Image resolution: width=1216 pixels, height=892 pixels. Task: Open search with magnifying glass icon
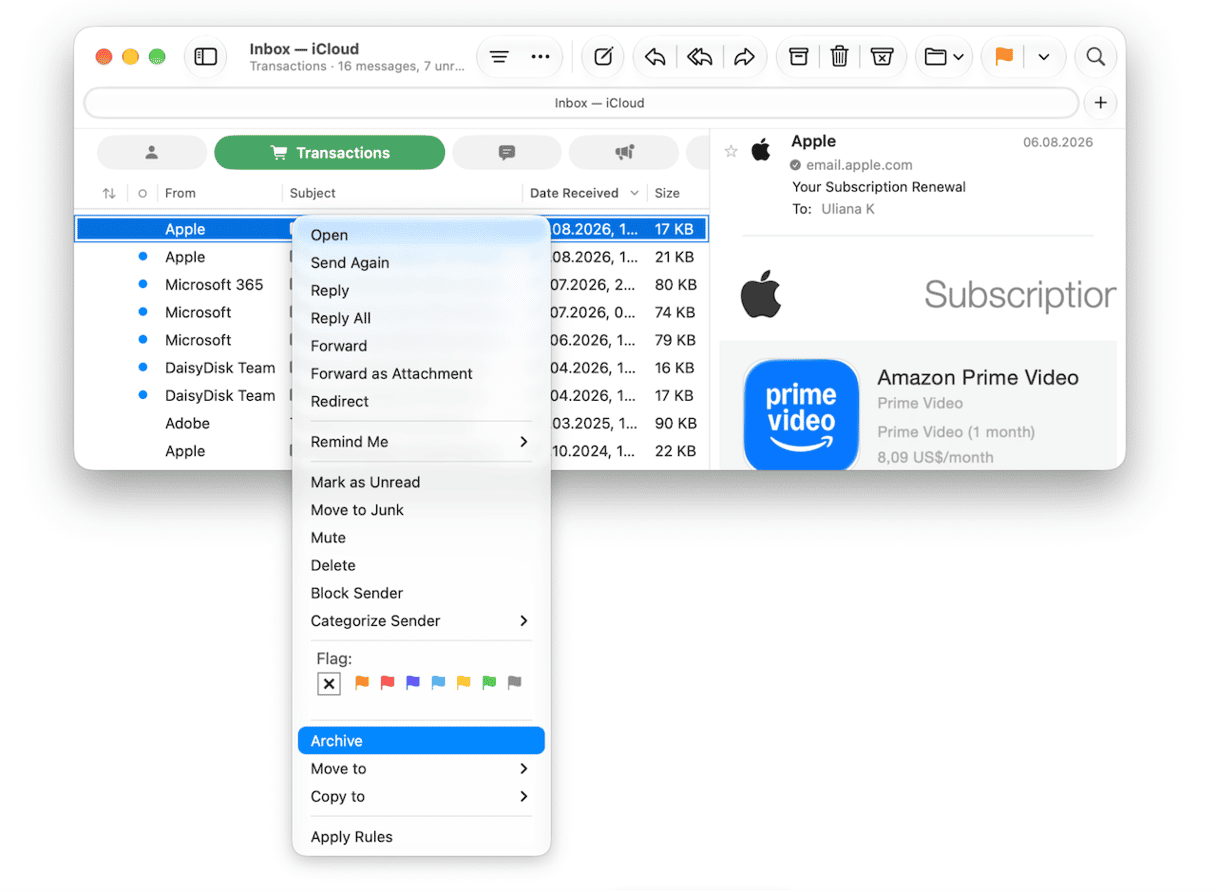tap(1096, 57)
